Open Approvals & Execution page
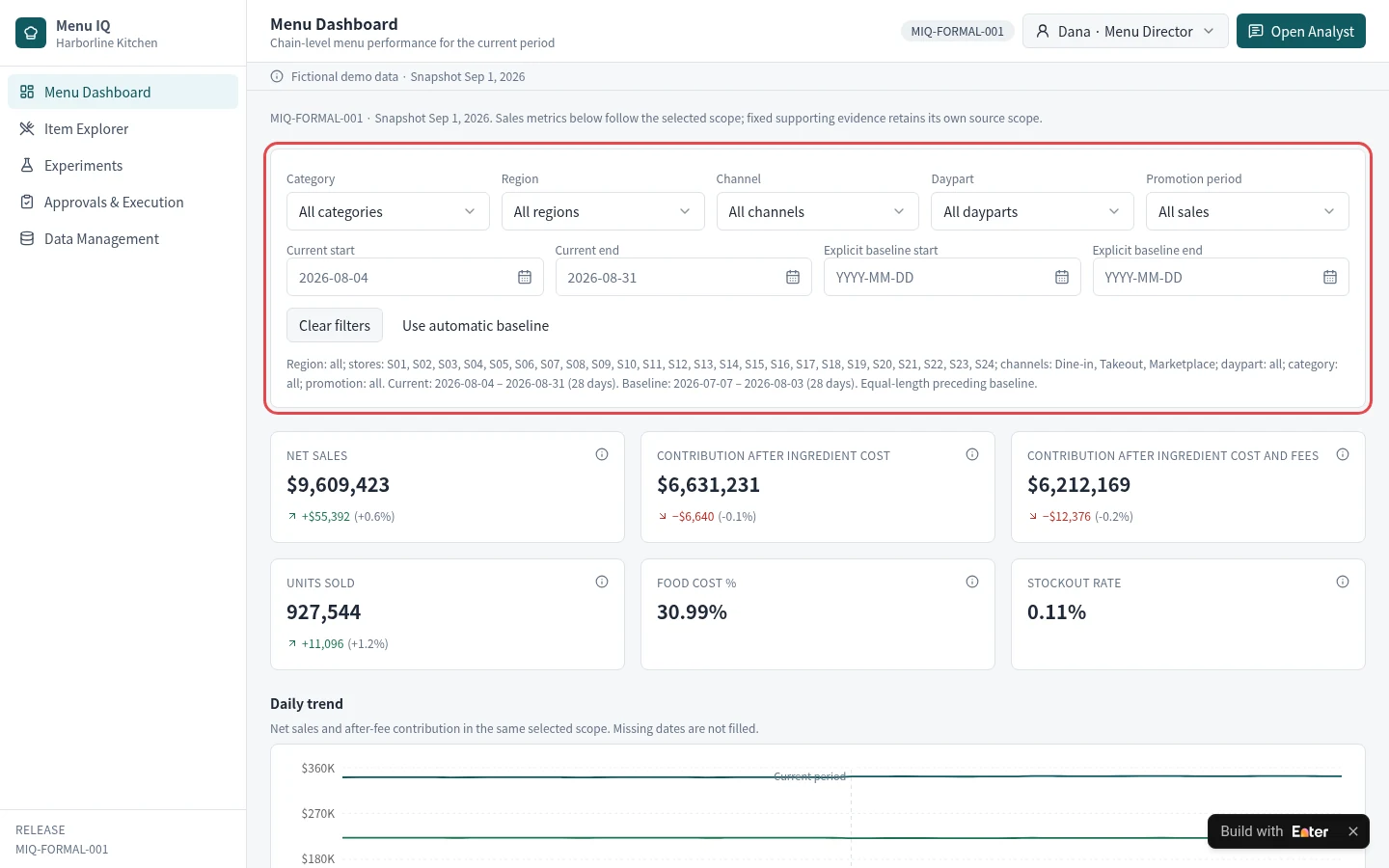 tap(123, 202)
